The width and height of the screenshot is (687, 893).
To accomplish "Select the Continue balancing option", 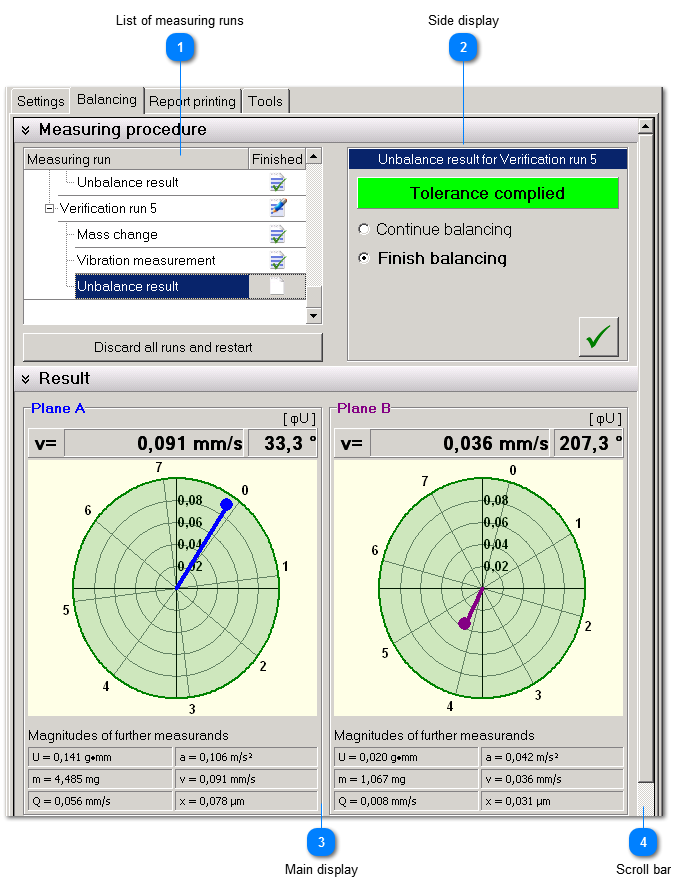I will coord(364,230).
